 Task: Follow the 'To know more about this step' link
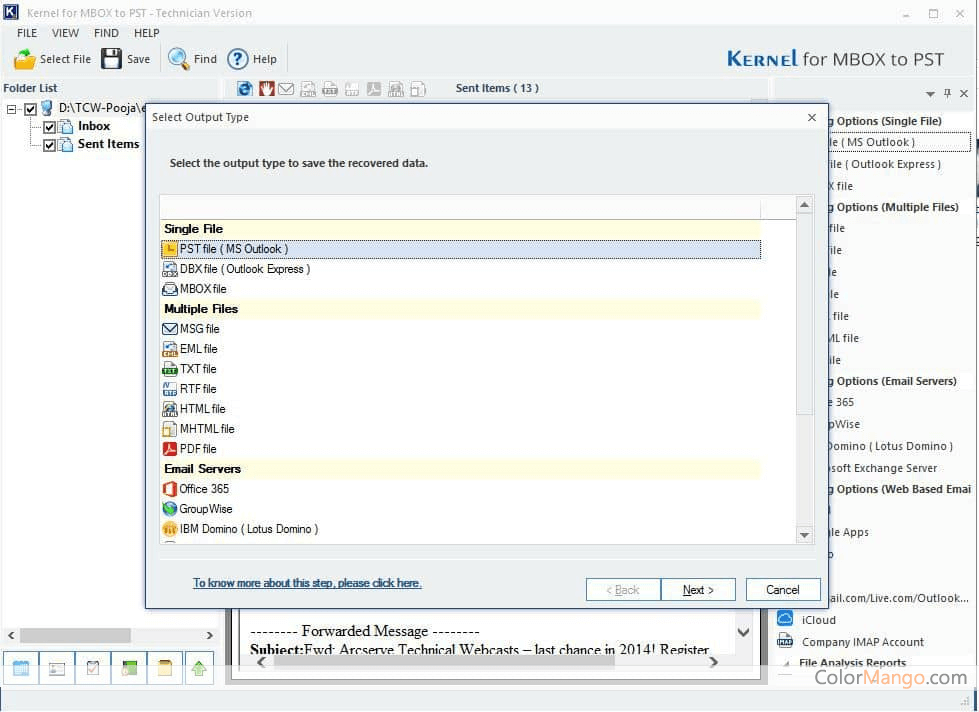pos(307,583)
